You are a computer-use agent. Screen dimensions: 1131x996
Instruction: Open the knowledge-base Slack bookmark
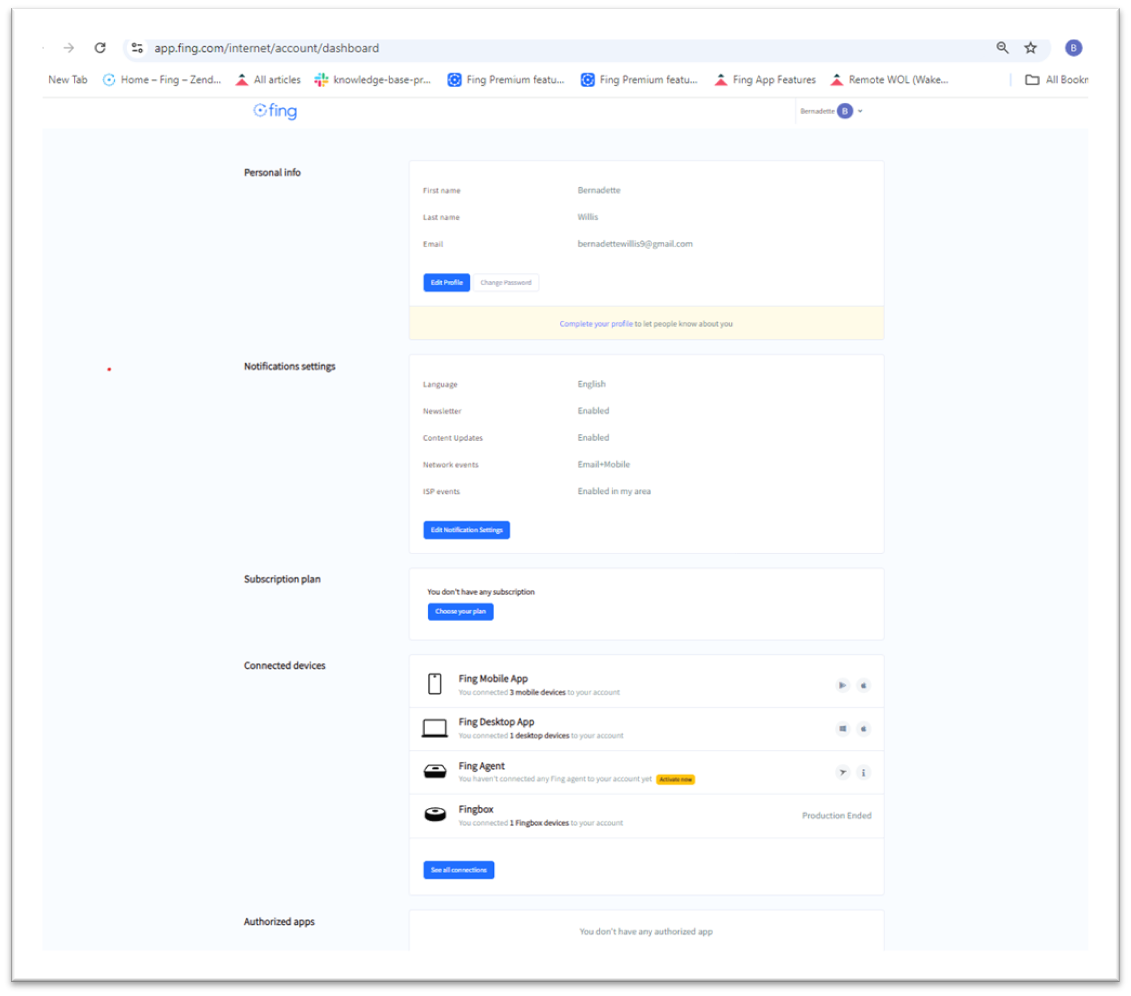[x=372, y=79]
